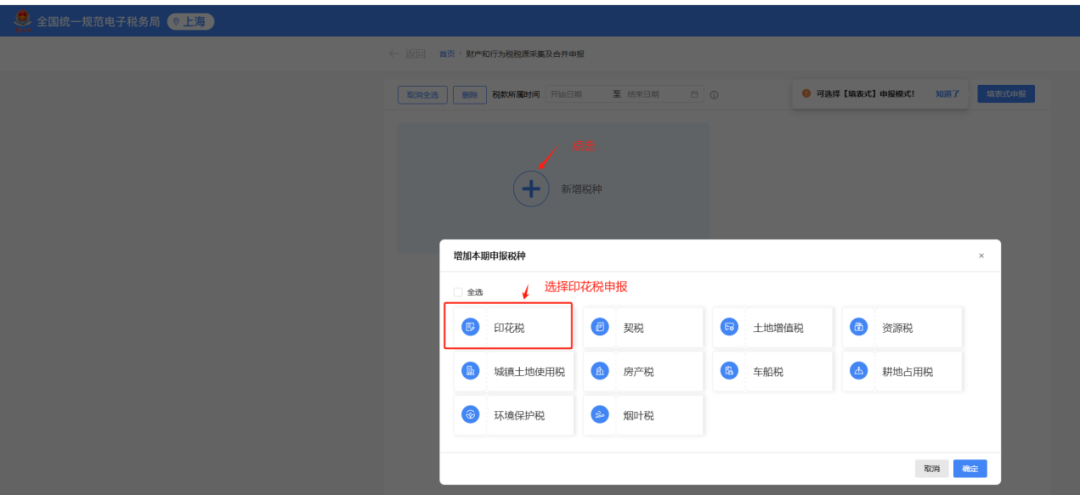The height and width of the screenshot is (495, 1080).
Task: Click the 房产税 (property tax) icon
Action: [600, 371]
